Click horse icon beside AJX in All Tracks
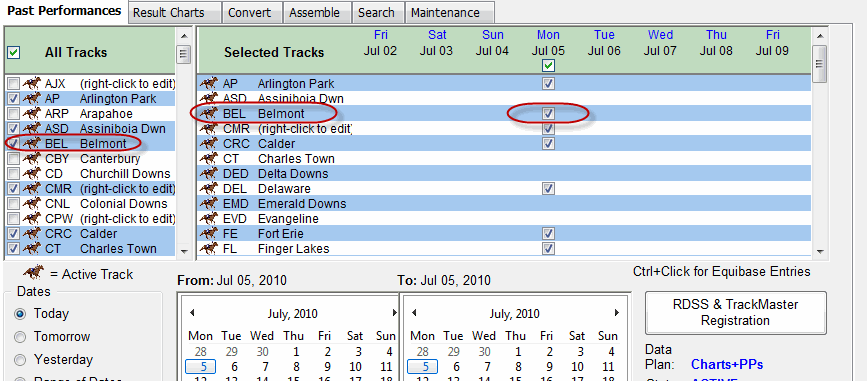 point(32,84)
